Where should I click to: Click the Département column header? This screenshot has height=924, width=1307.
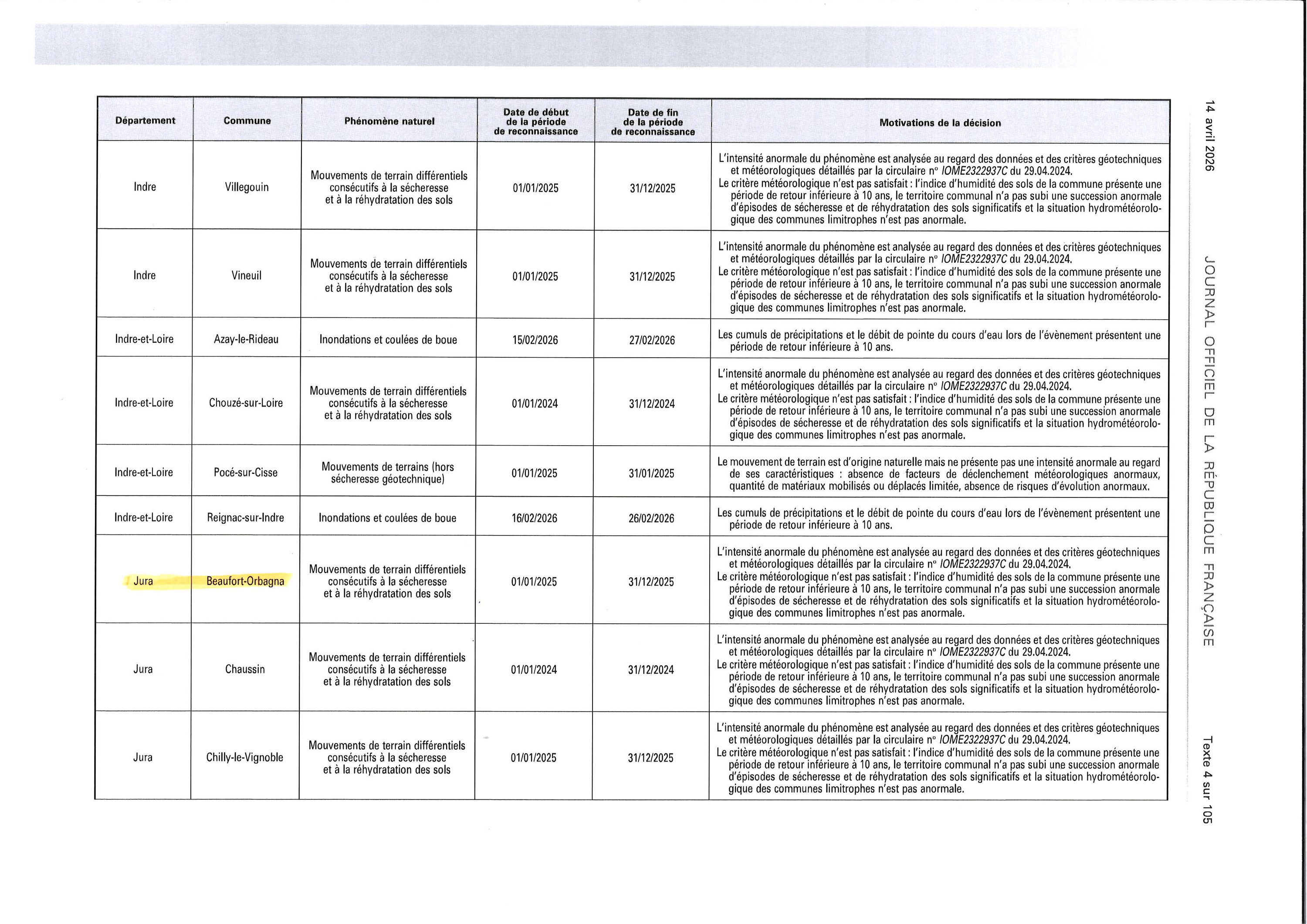tap(145, 120)
